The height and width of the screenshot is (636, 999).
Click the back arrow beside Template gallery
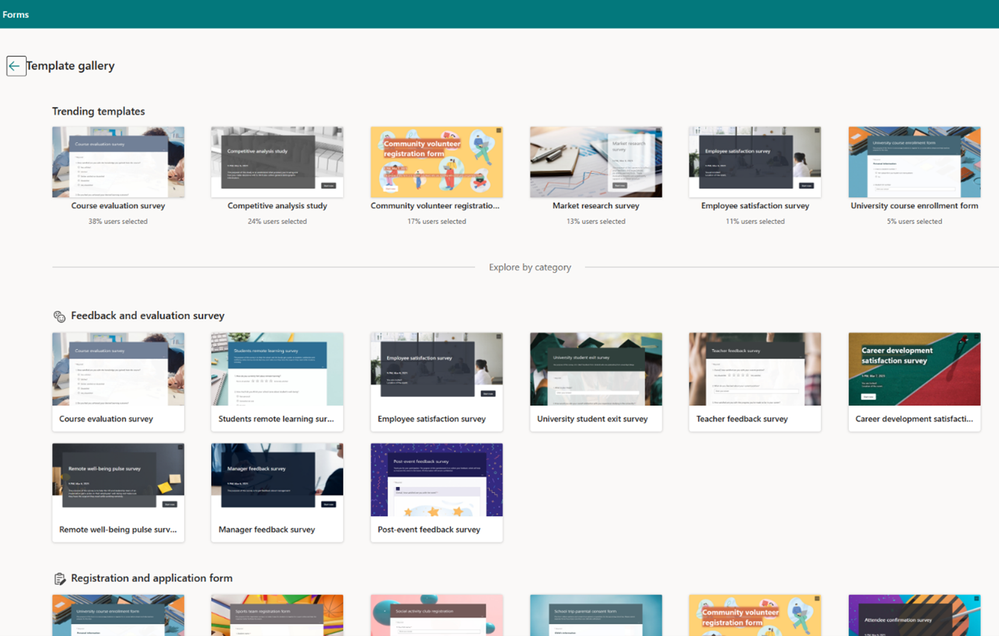(16, 66)
